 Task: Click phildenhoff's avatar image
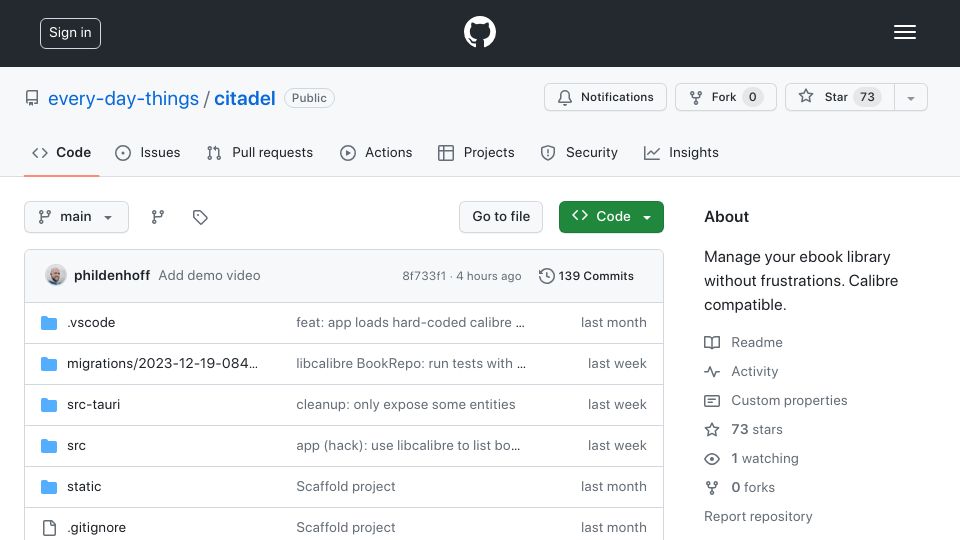pyautogui.click(x=56, y=276)
